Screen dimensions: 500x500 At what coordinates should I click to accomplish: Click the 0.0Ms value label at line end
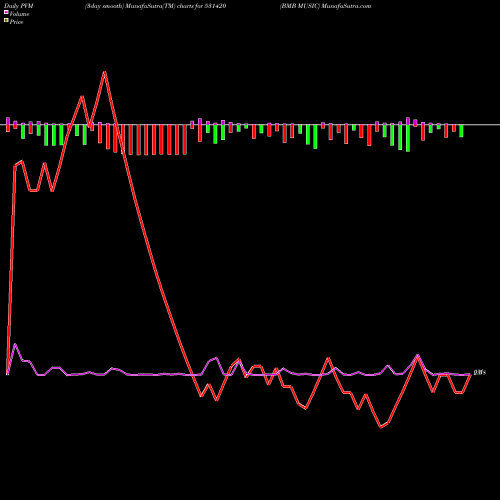click(480, 372)
